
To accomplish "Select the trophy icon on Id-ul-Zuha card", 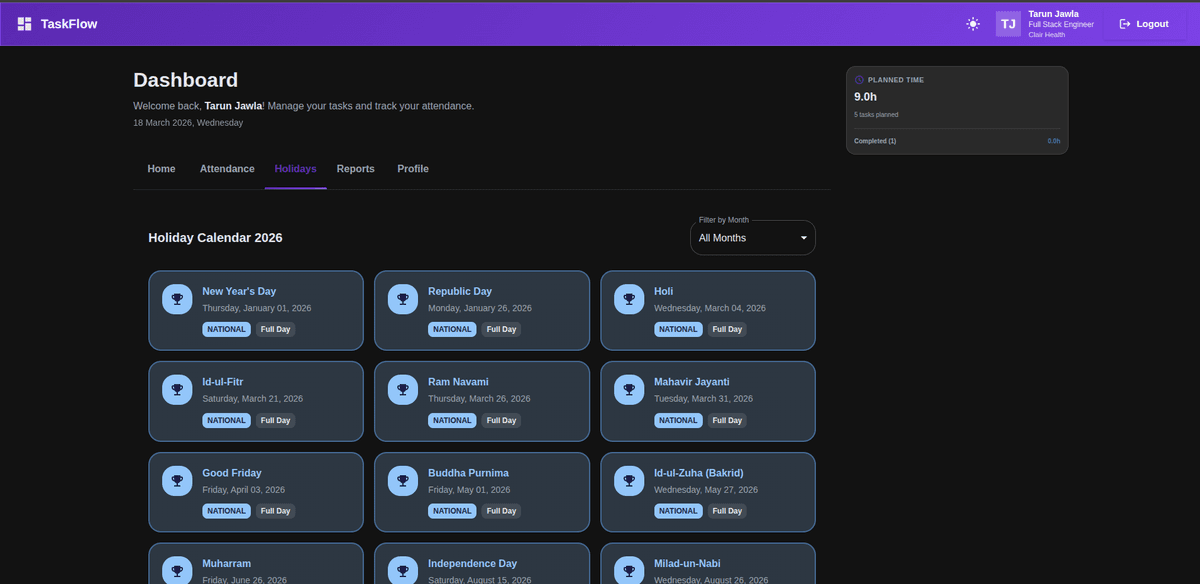I will [x=628, y=480].
